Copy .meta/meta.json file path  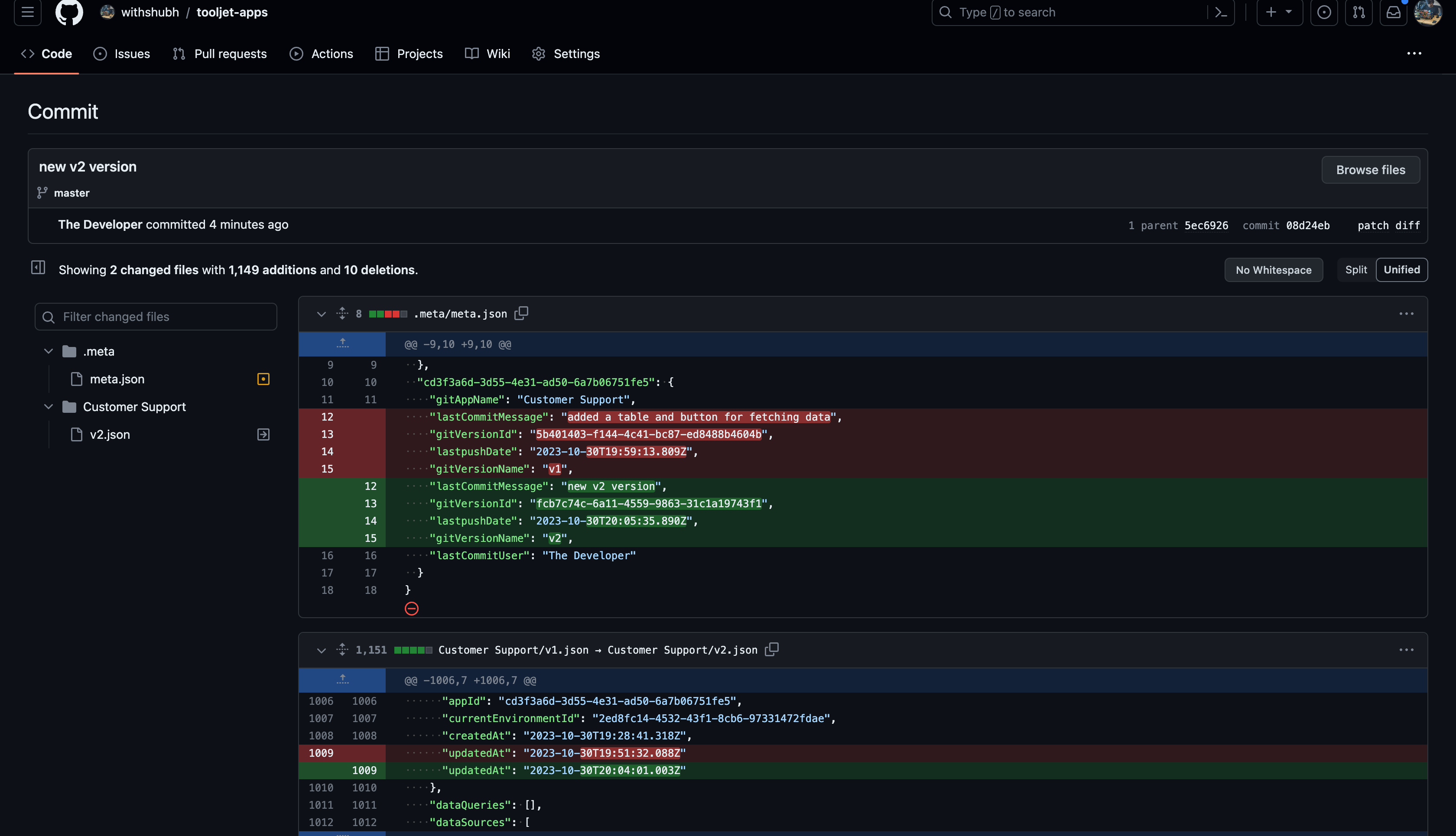click(x=521, y=314)
